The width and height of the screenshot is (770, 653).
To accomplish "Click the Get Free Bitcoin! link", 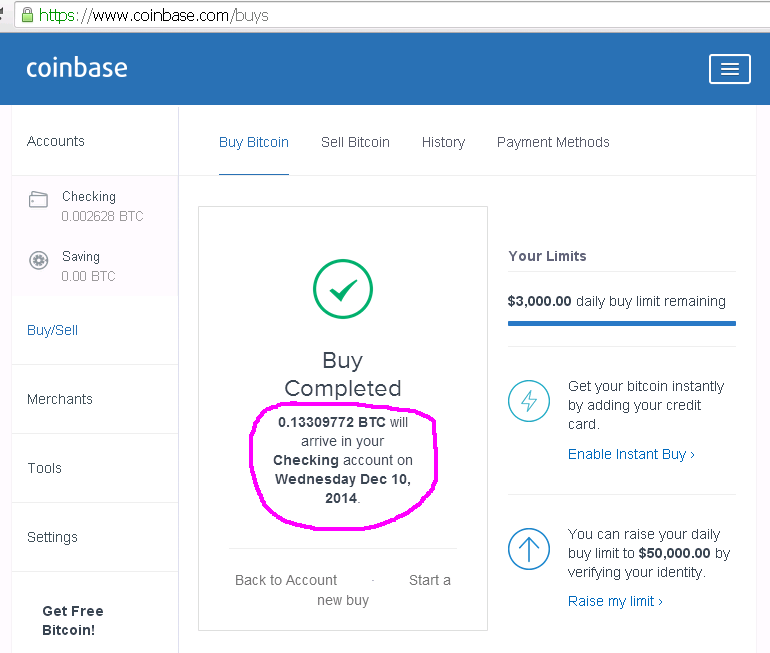I will 73,621.
